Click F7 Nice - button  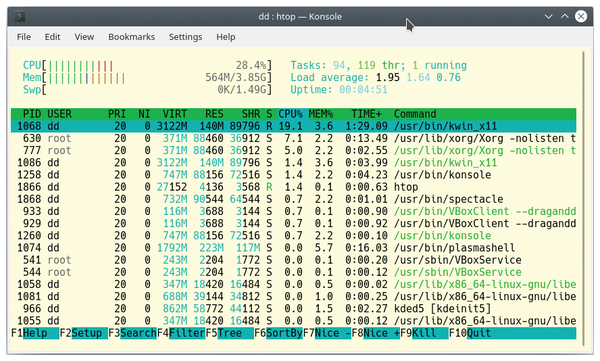click(327, 333)
